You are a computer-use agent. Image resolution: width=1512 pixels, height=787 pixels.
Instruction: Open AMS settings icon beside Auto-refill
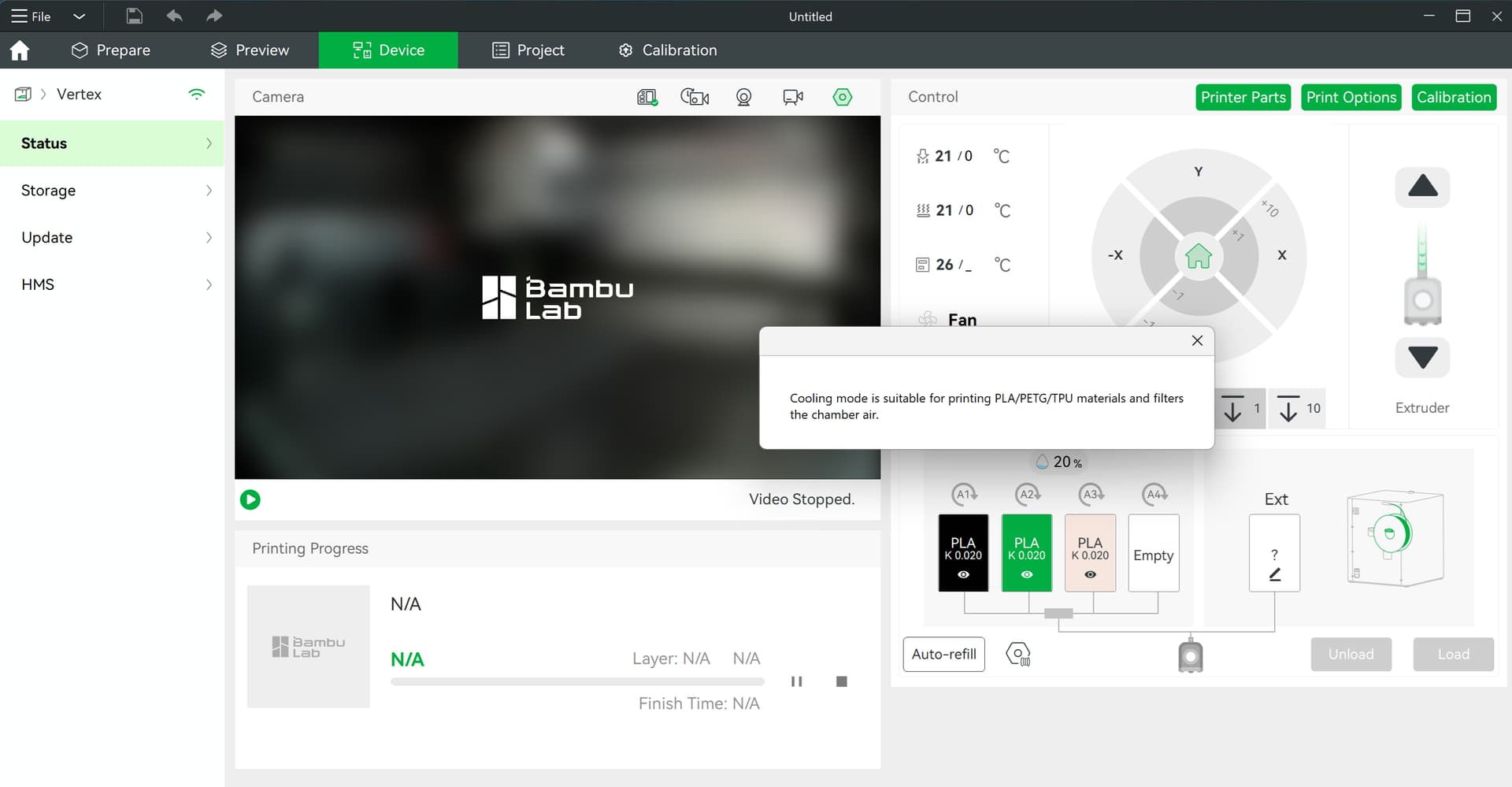[x=1018, y=654]
